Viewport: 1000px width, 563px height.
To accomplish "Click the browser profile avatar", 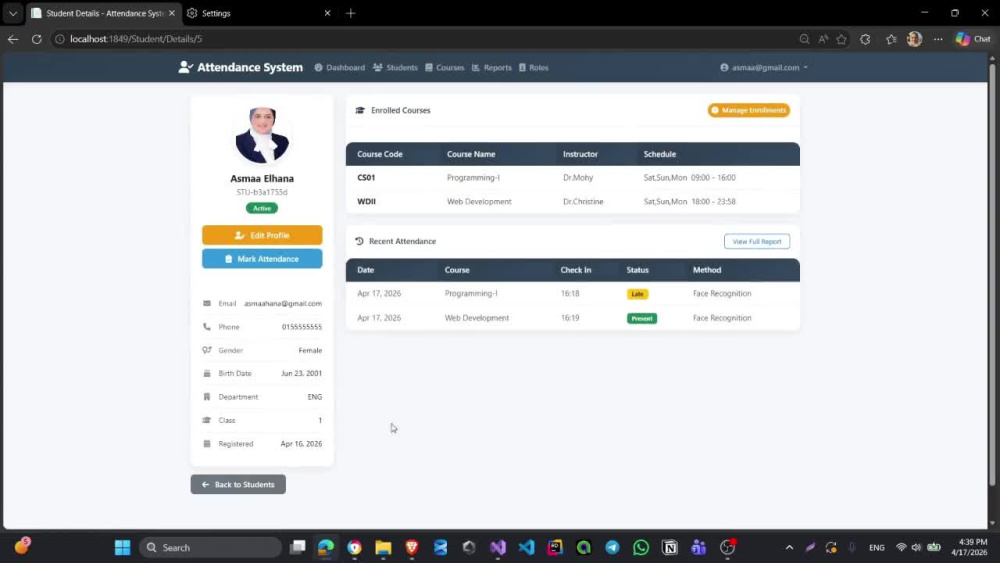I will click(915, 39).
